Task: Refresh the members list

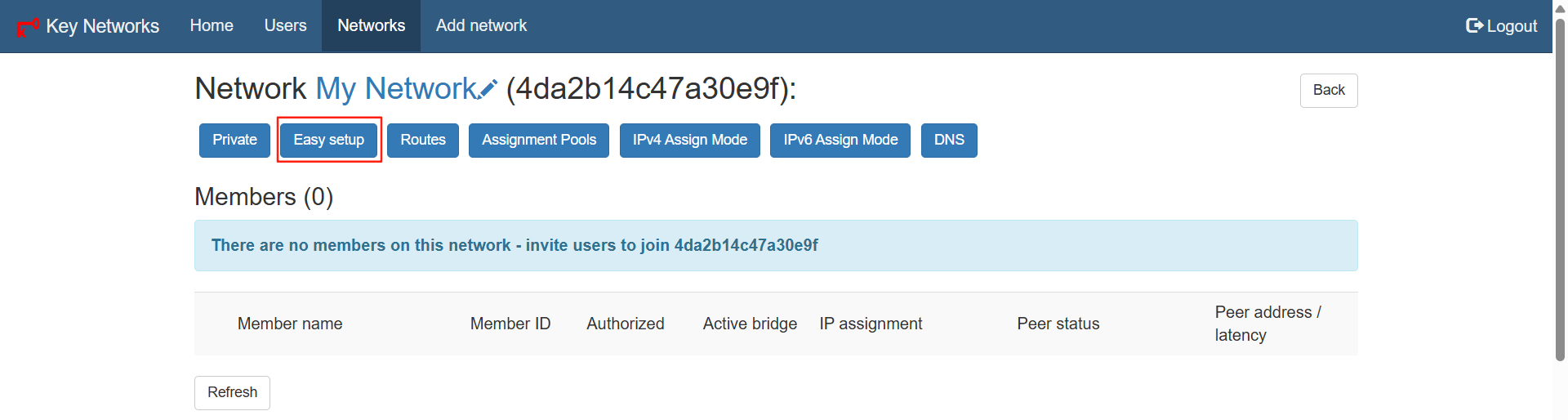Action: point(232,392)
